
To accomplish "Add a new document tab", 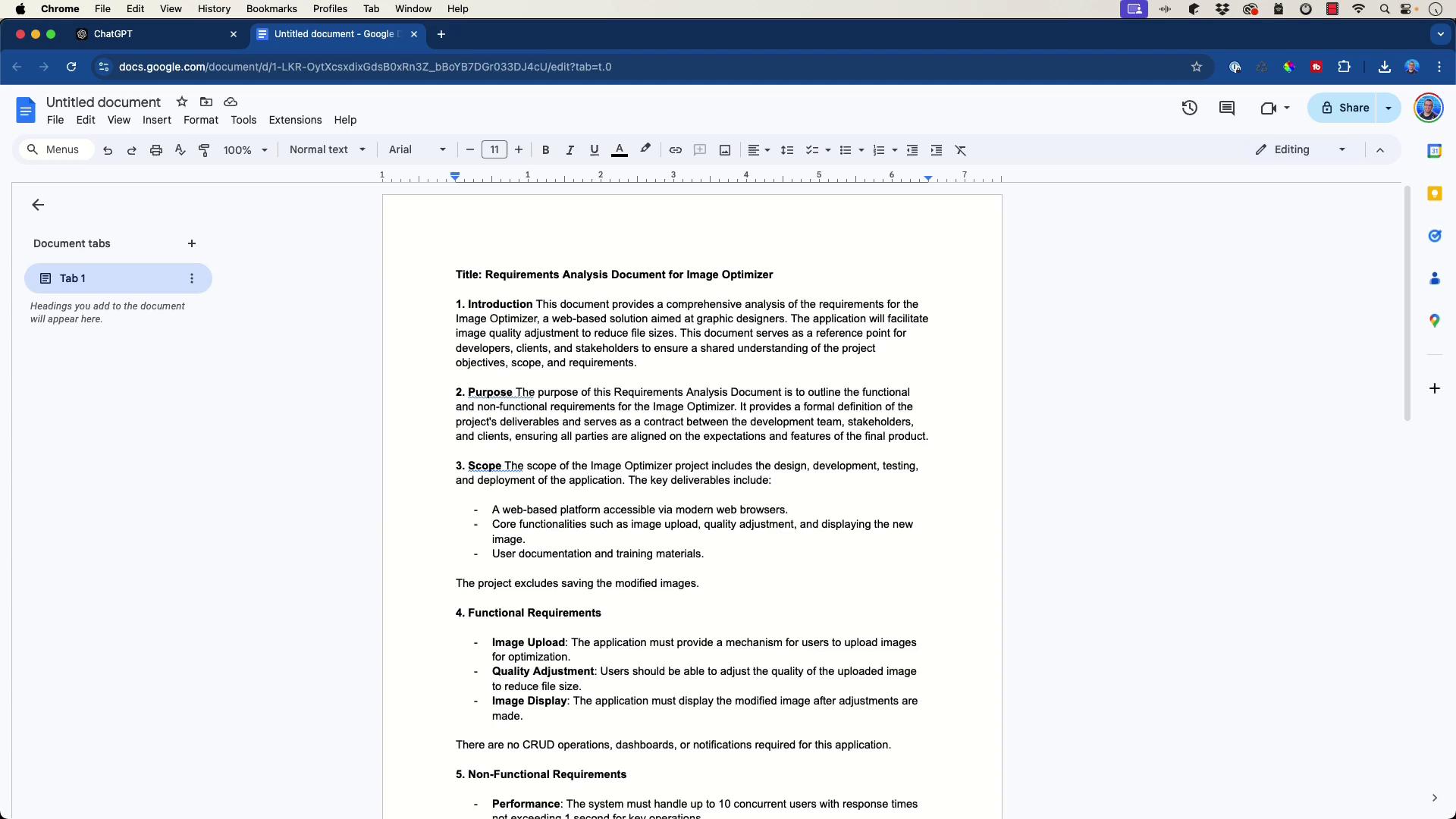I will pyautogui.click(x=192, y=243).
